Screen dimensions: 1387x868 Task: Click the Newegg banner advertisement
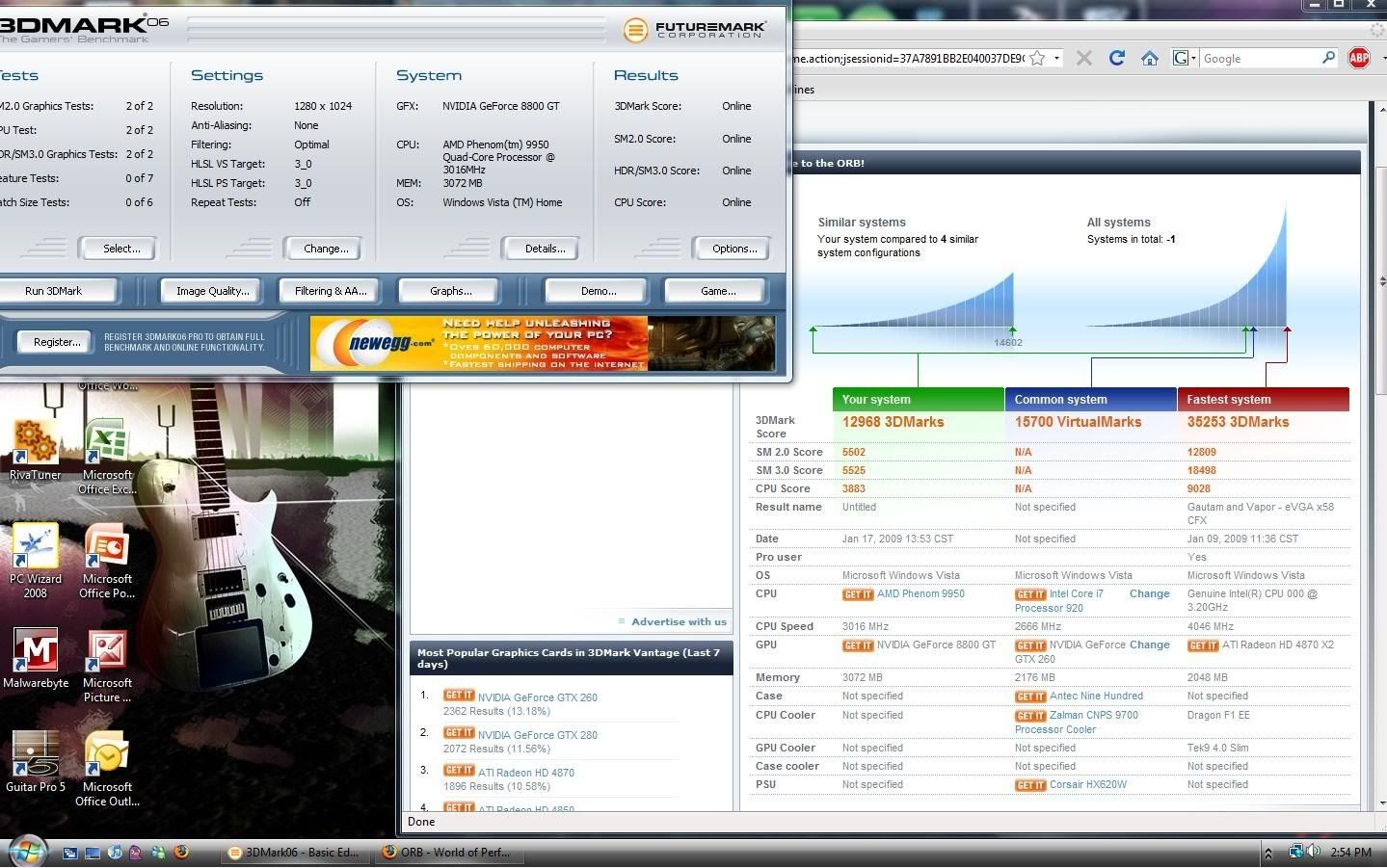pos(543,344)
